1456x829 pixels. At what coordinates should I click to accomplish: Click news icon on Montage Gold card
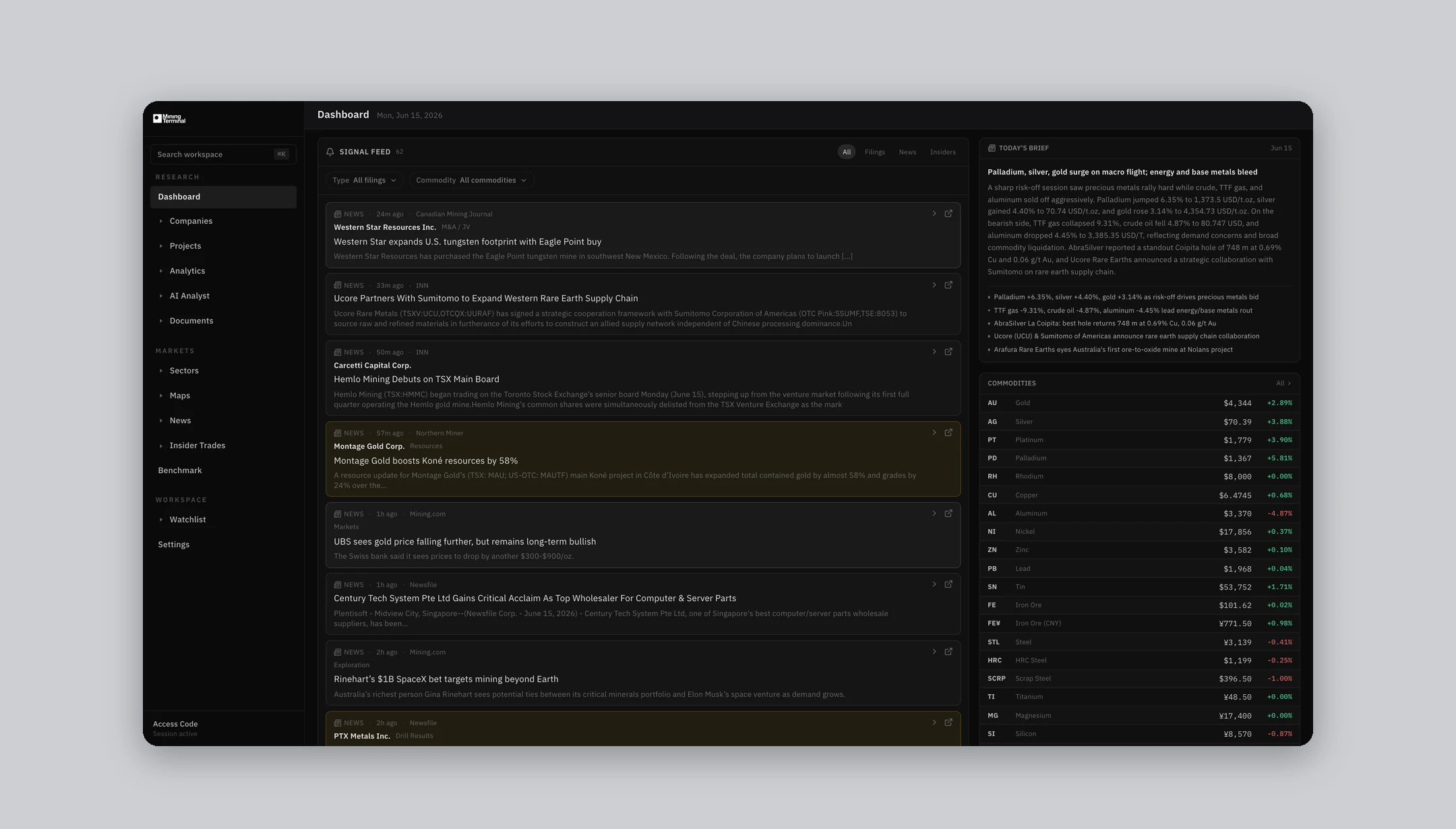[x=338, y=433]
